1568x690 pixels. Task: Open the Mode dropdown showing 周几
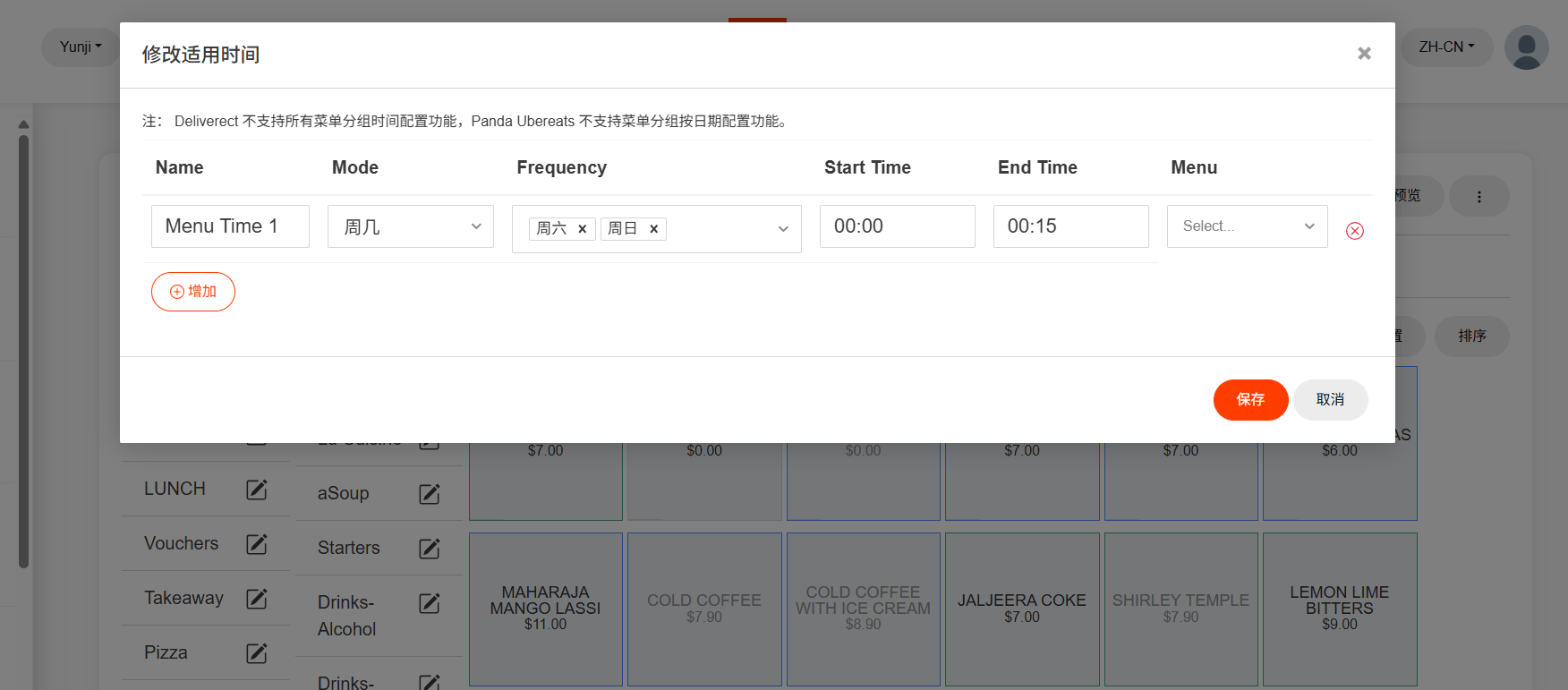pyautogui.click(x=411, y=226)
